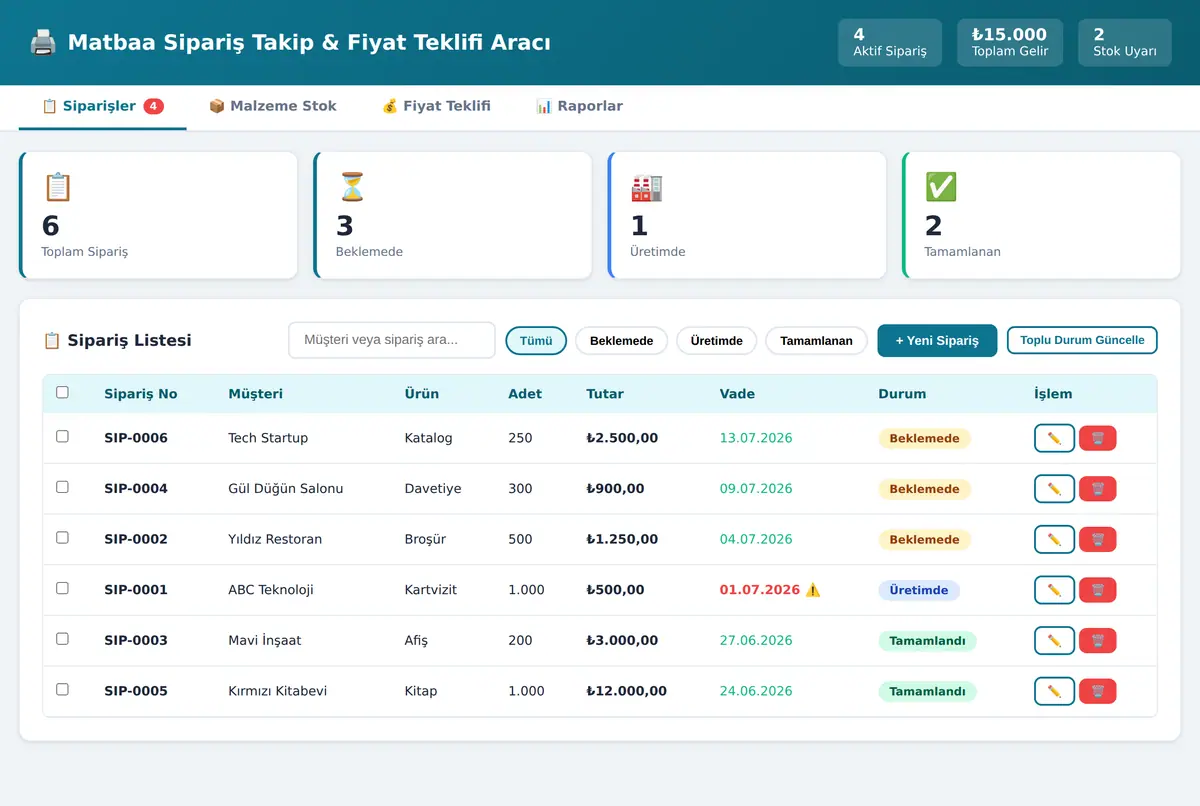Delete the Mavi İnşaat order
1200x806 pixels.
tap(1098, 640)
